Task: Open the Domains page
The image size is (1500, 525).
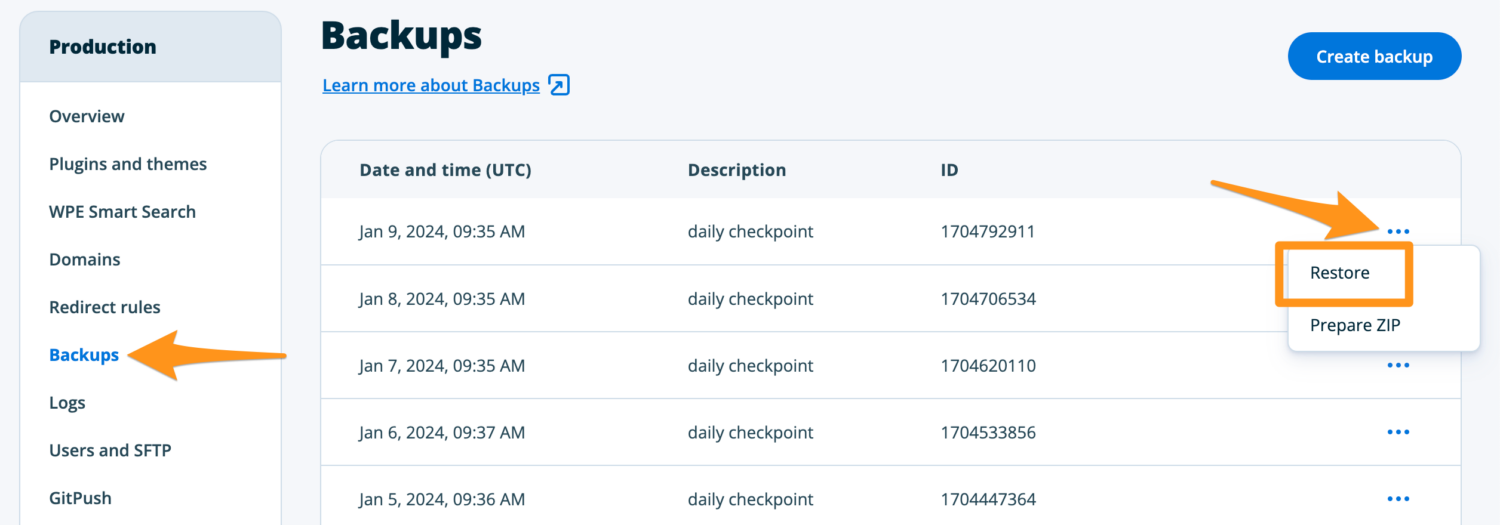Action: pos(85,260)
